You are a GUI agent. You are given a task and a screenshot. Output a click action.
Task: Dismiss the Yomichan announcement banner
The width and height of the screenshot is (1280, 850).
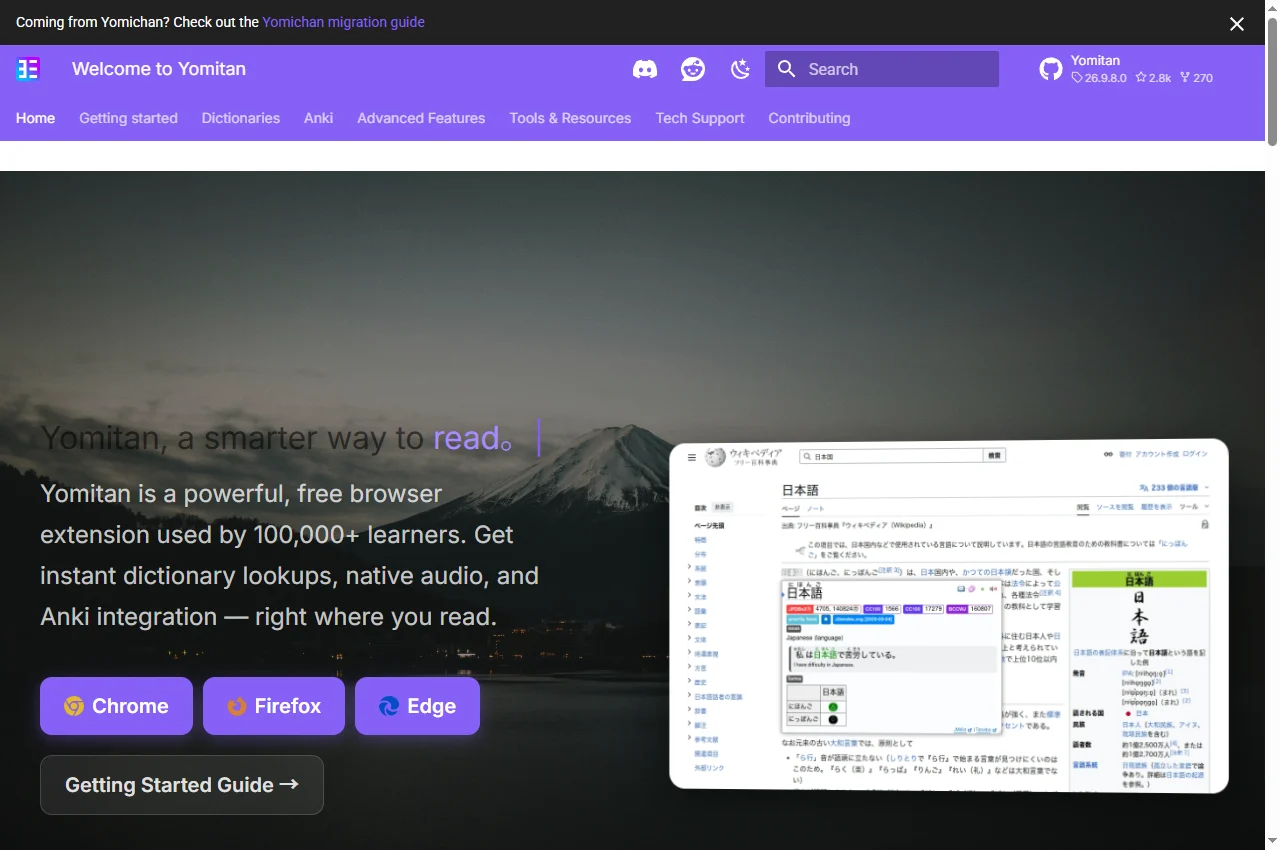coord(1237,24)
